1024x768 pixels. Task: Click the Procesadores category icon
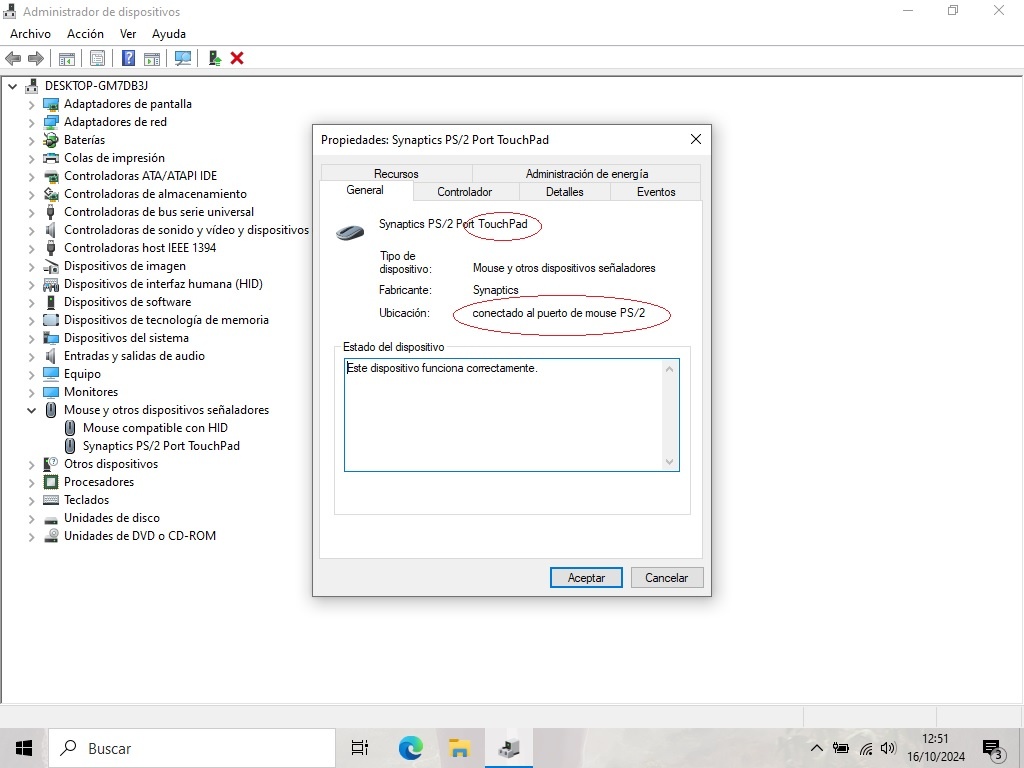tap(51, 482)
